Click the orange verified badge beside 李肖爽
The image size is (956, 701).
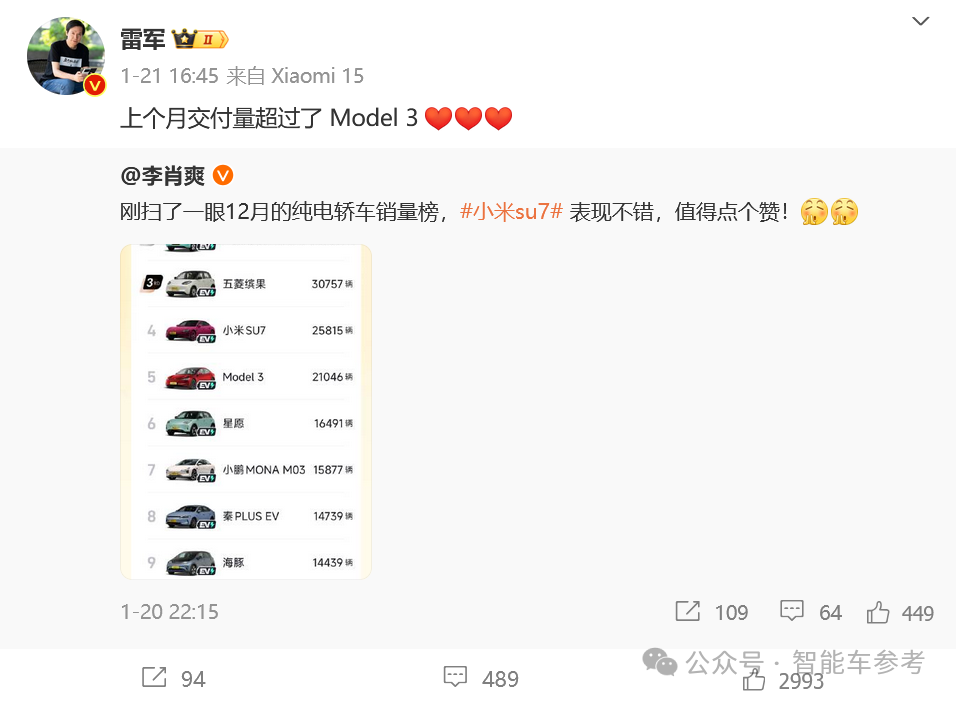pos(223,176)
